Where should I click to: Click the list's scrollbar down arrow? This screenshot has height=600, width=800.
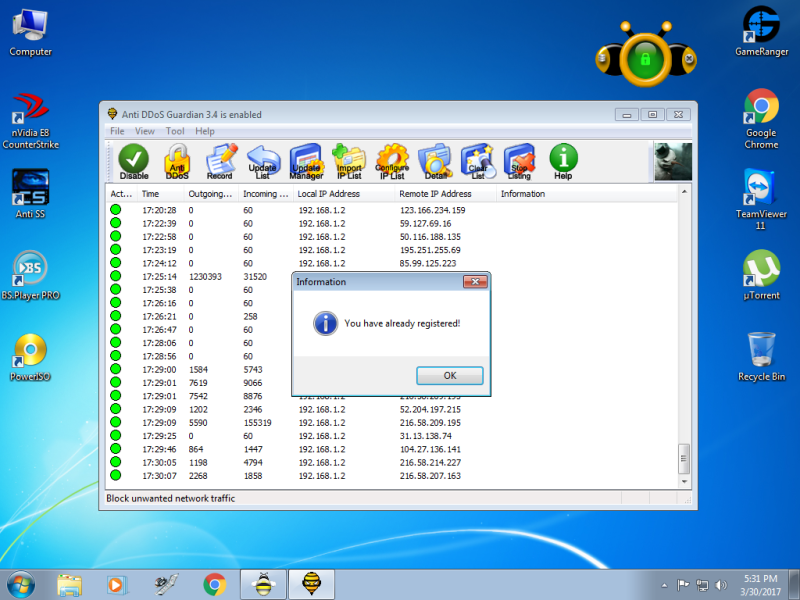click(x=684, y=482)
